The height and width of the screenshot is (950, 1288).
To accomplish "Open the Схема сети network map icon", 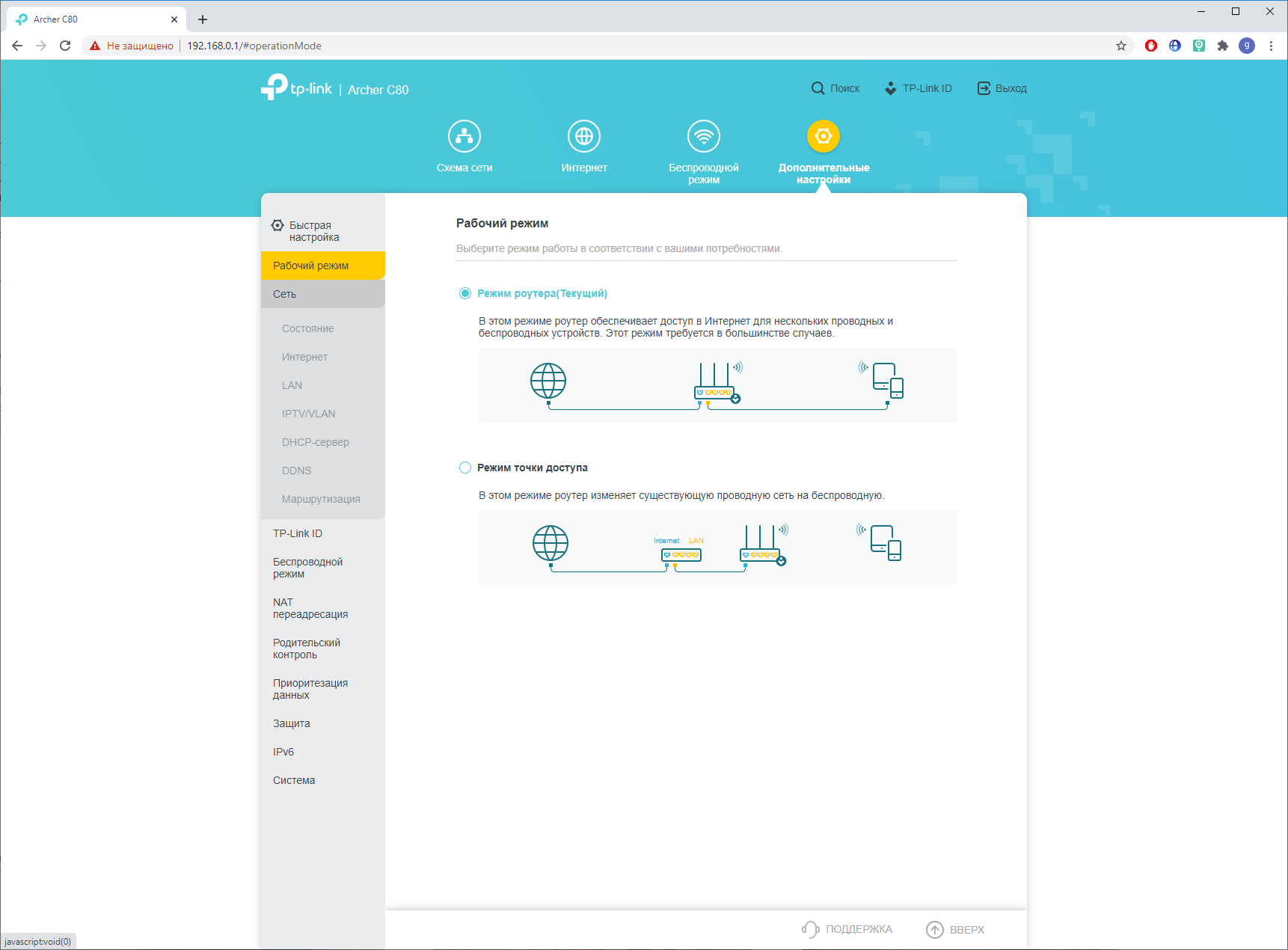I will click(464, 137).
